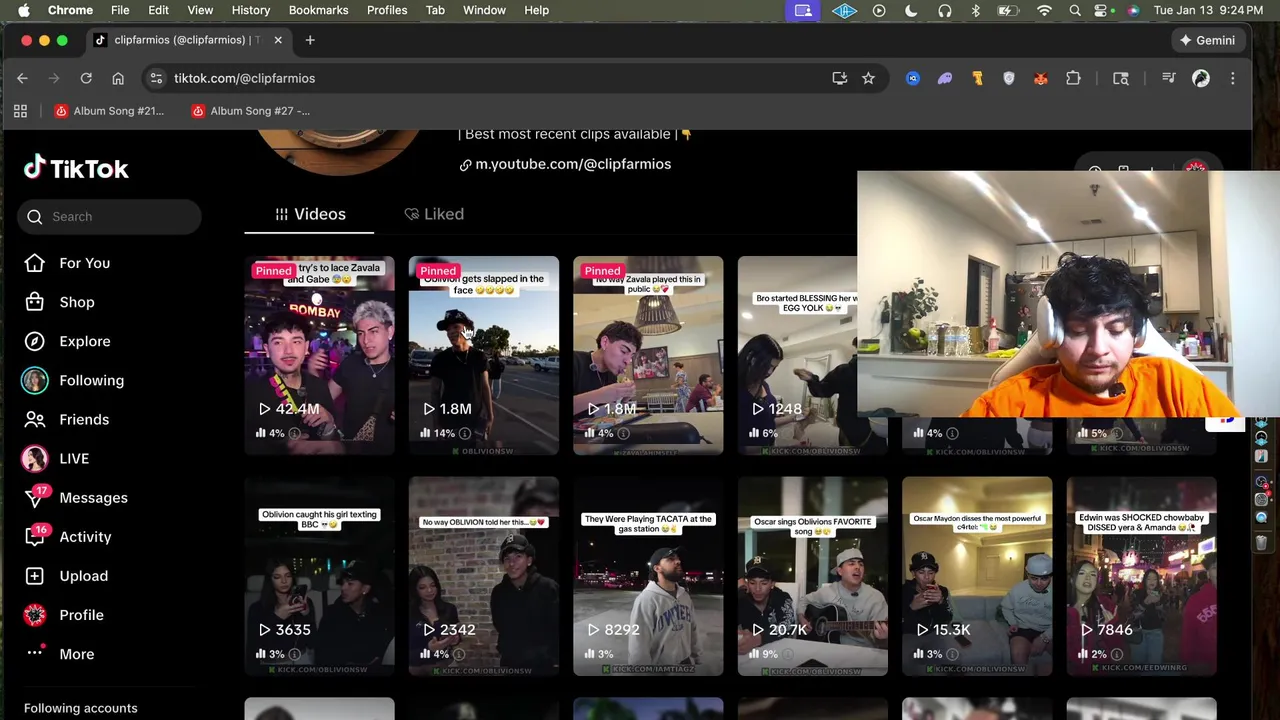Open the TikTok logo home link

(x=76, y=168)
